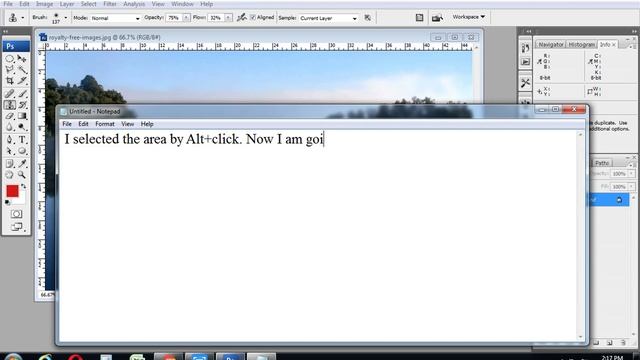The image size is (640, 360).
Task: Click the selected layer row in Layers panel
Action: (x=609, y=200)
